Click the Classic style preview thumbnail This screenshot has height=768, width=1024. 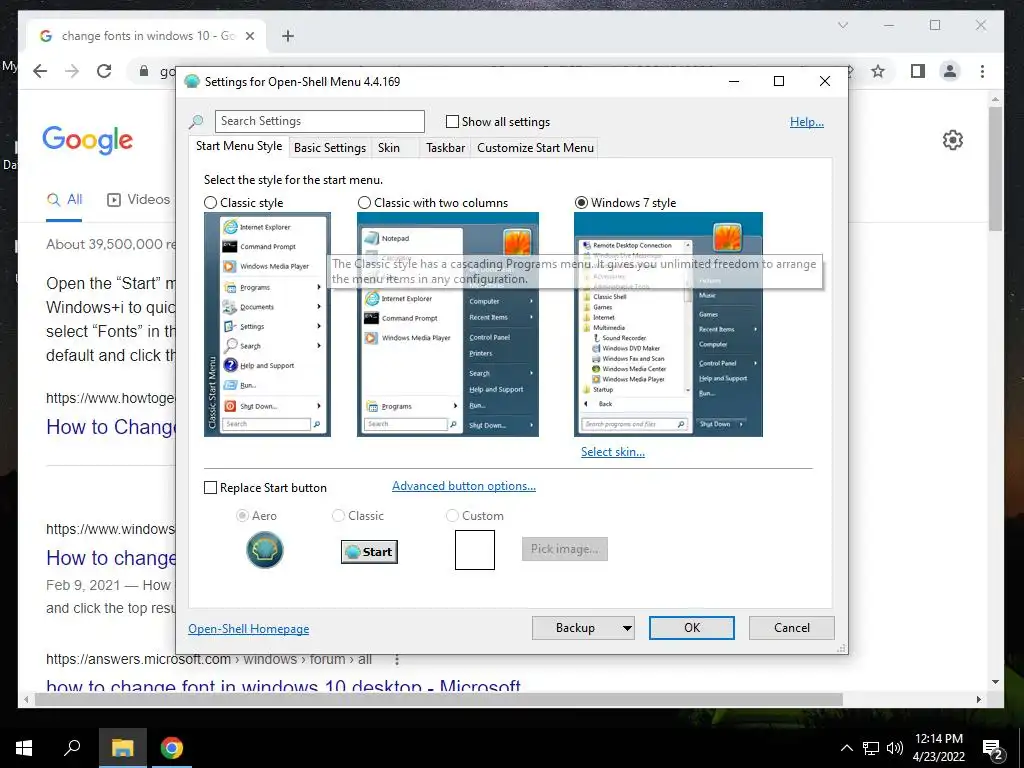(x=267, y=325)
